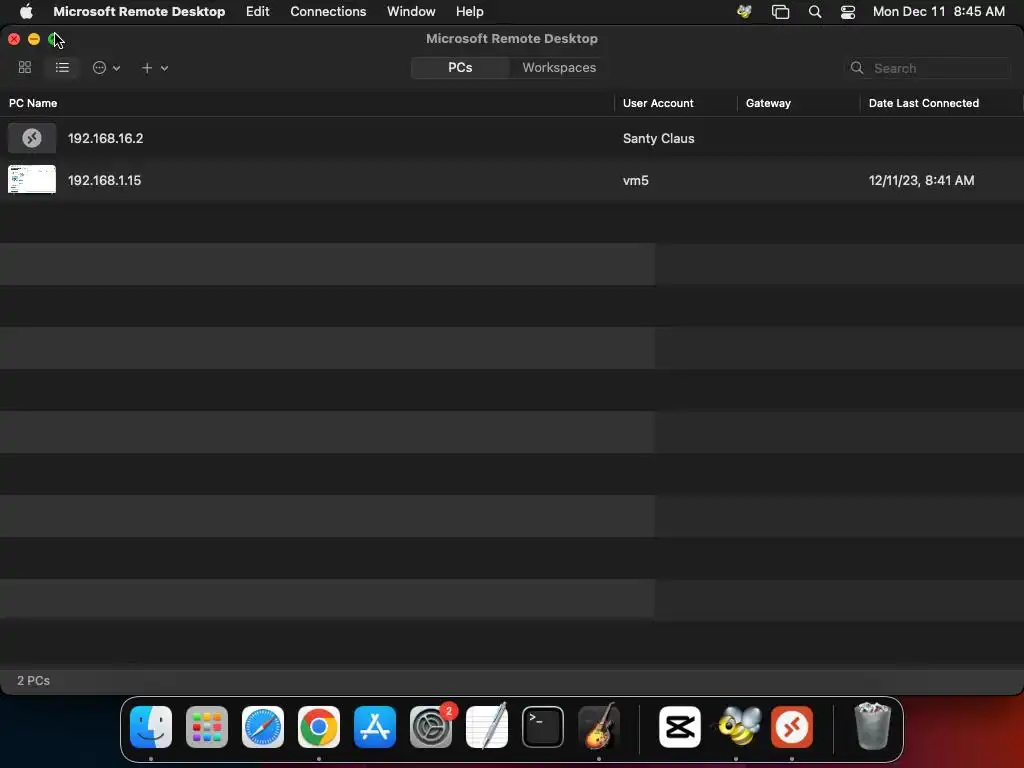
Task: Open the Apple menu
Action: 26,11
